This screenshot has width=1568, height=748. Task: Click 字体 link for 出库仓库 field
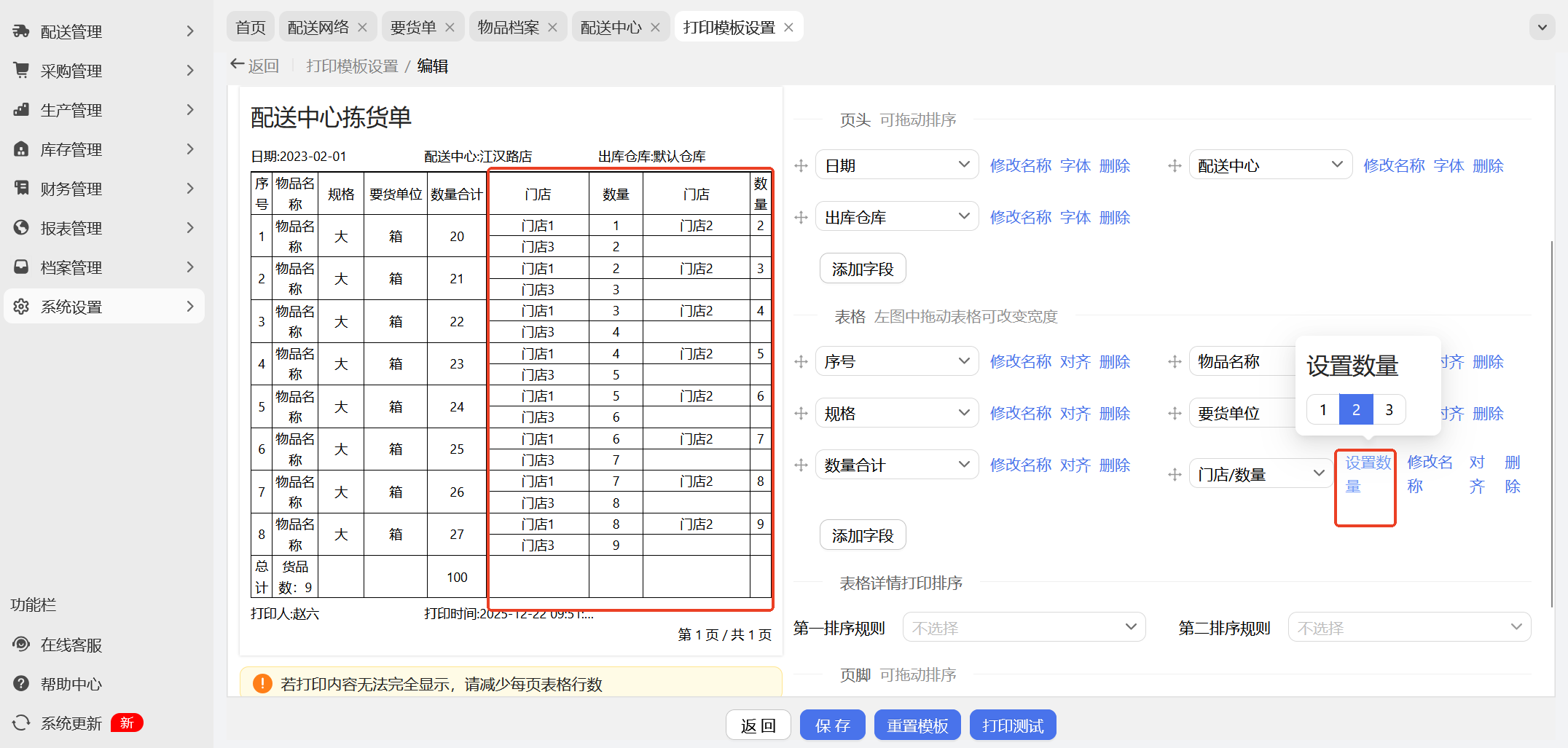click(x=1075, y=218)
